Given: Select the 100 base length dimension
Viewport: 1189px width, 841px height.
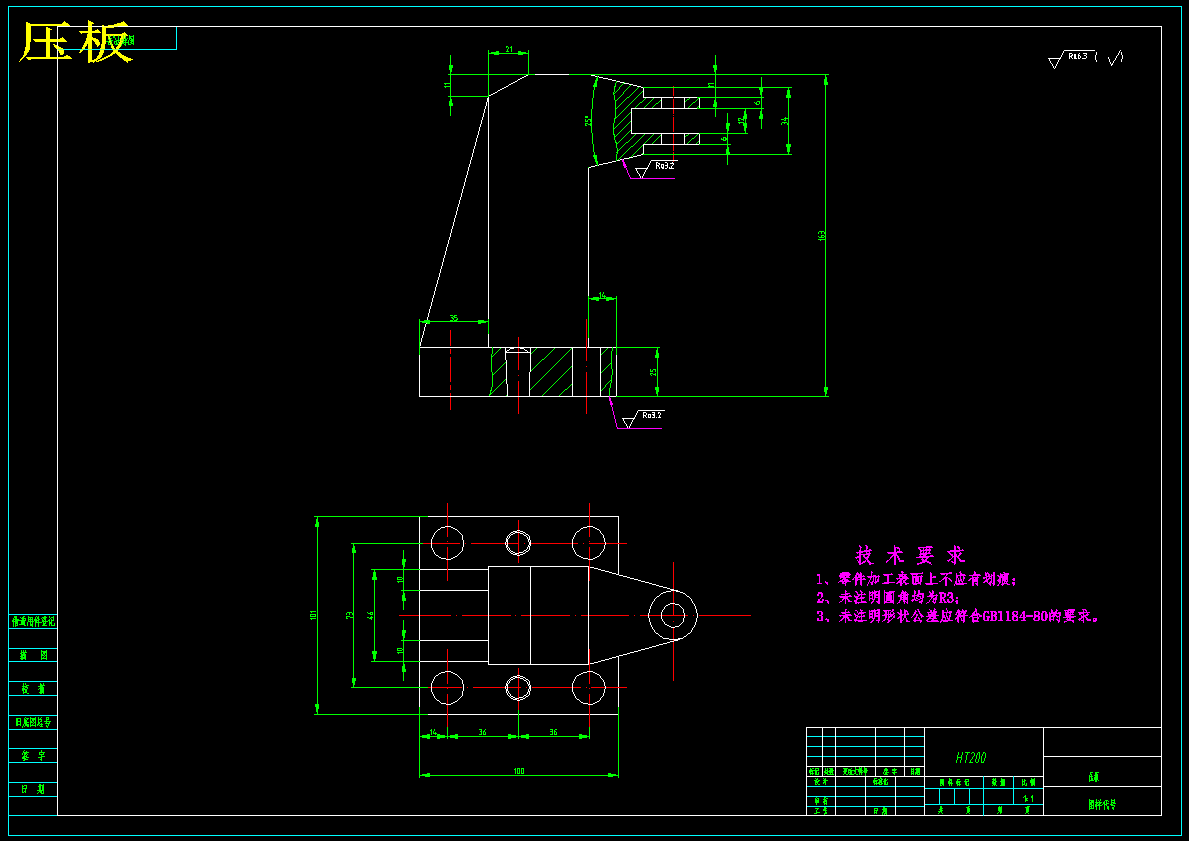Looking at the screenshot, I should 519,771.
